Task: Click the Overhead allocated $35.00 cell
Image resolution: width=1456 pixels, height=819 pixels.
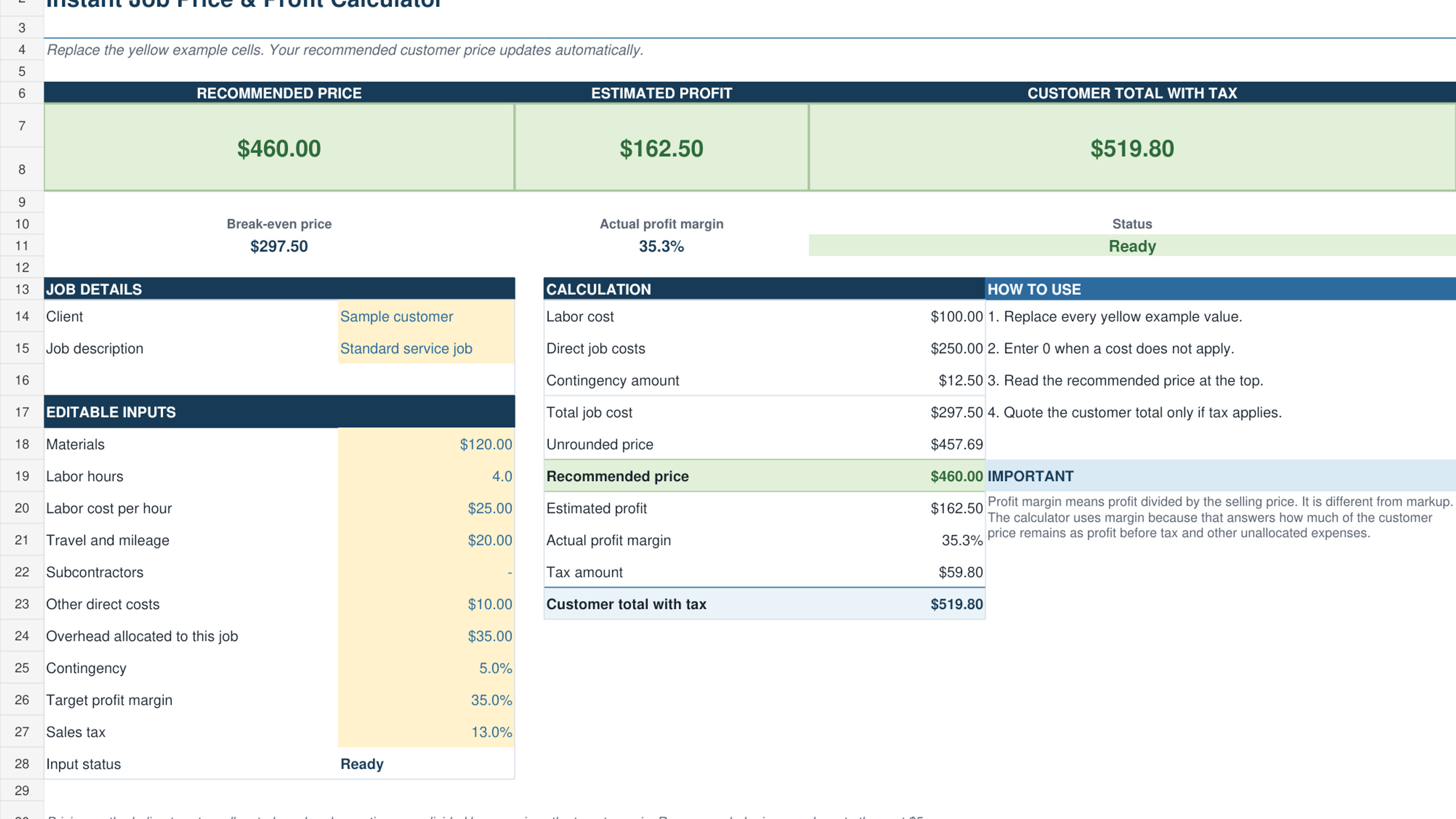Action: (426, 636)
